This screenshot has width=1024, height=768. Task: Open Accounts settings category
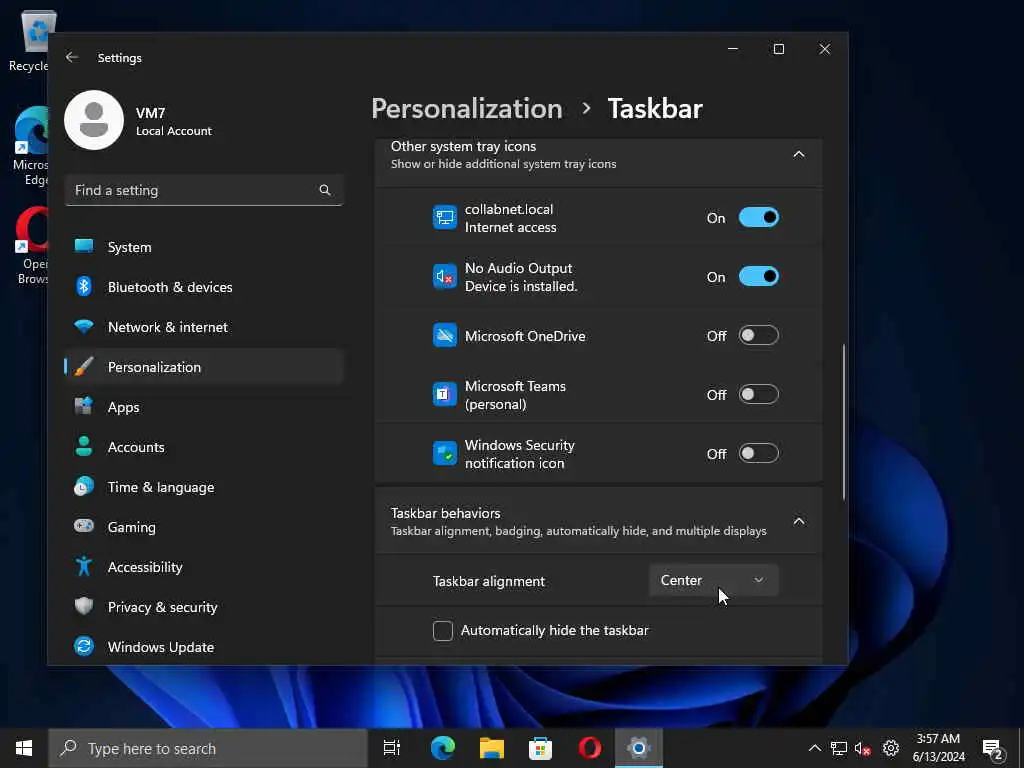click(204, 447)
